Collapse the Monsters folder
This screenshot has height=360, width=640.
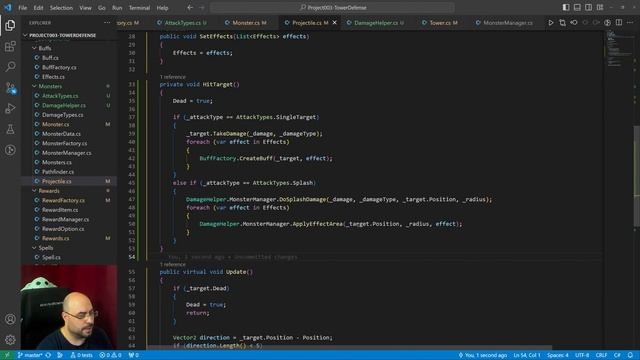click(x=50, y=86)
